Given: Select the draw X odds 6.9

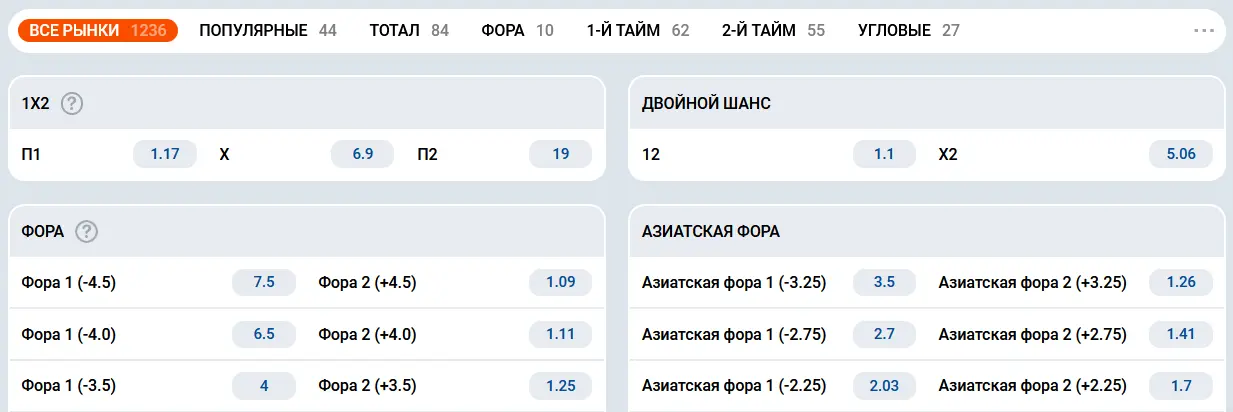Looking at the screenshot, I should coord(363,154).
